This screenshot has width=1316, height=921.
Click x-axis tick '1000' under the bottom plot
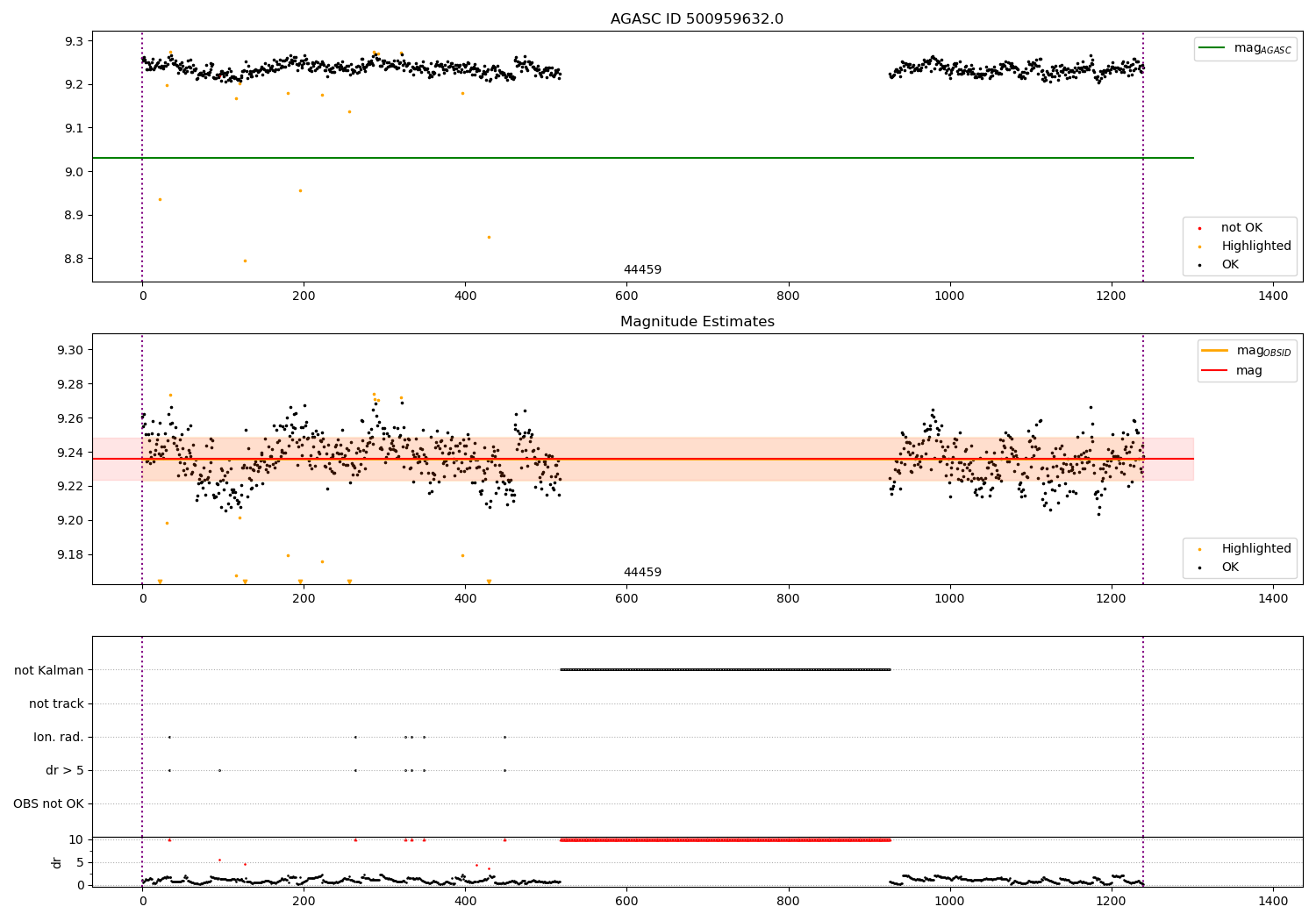(950, 900)
